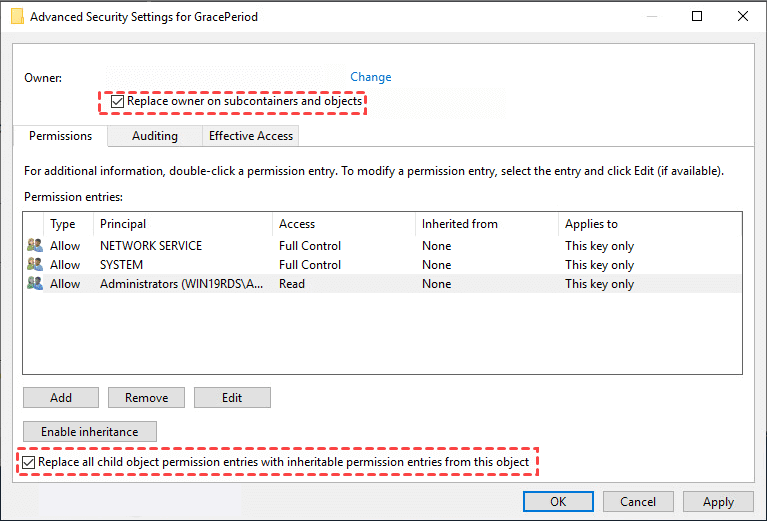767x521 pixels.
Task: Open the Effective Access tab
Action: point(250,136)
